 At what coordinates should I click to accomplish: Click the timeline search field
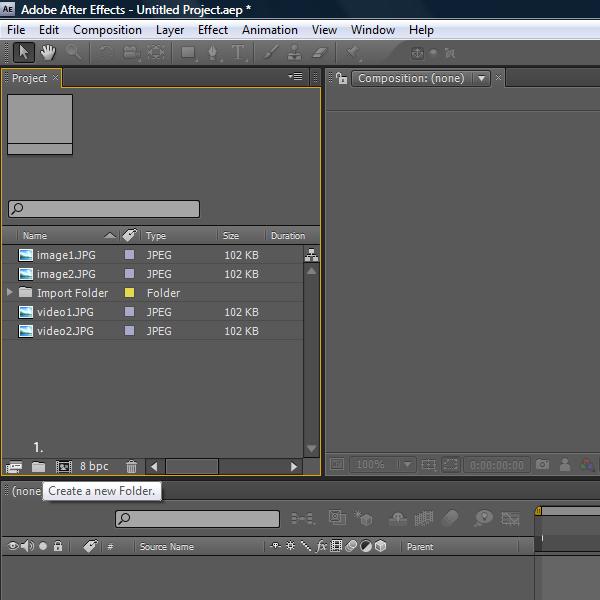click(197, 519)
